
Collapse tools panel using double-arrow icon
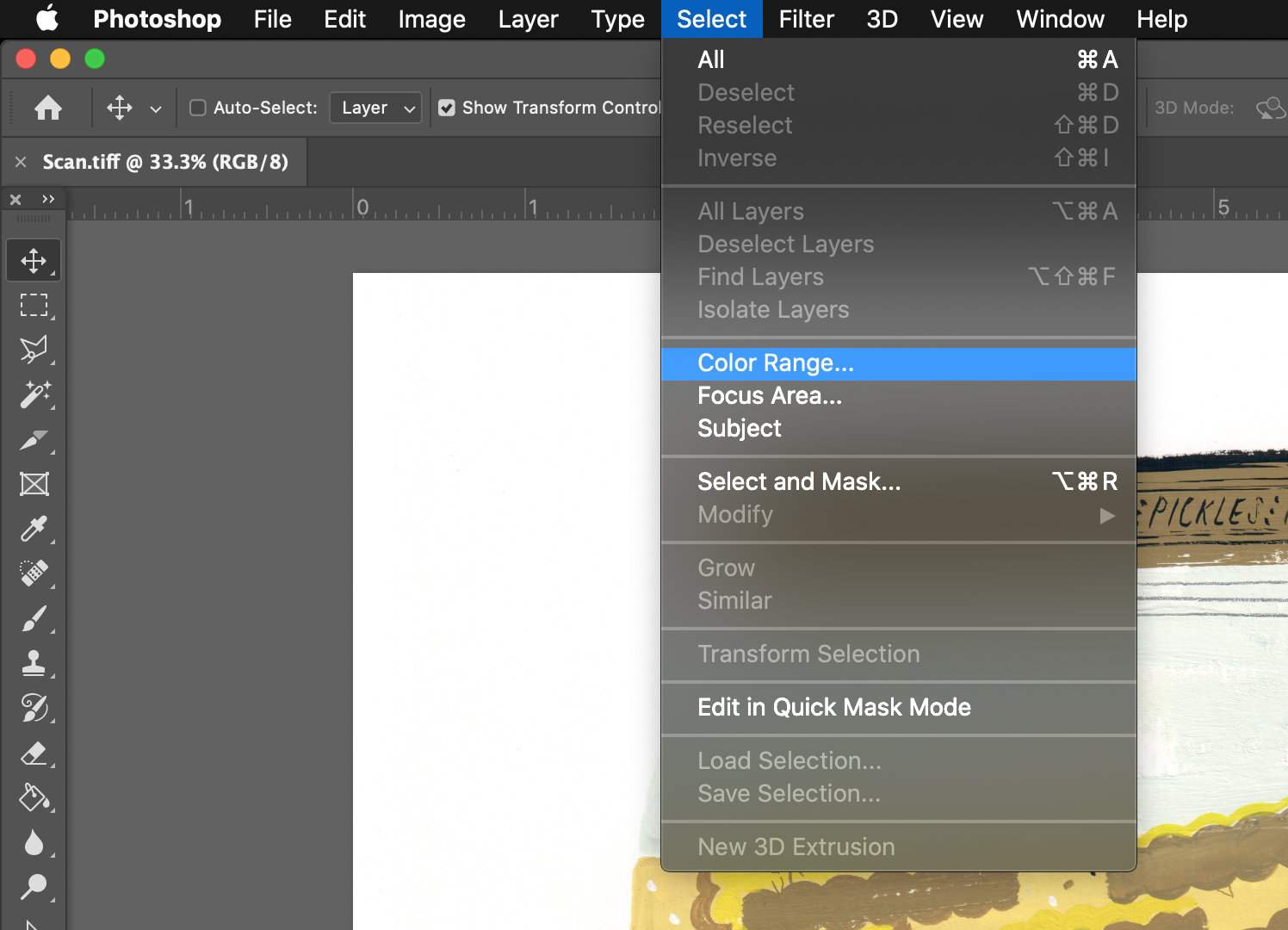tap(48, 199)
